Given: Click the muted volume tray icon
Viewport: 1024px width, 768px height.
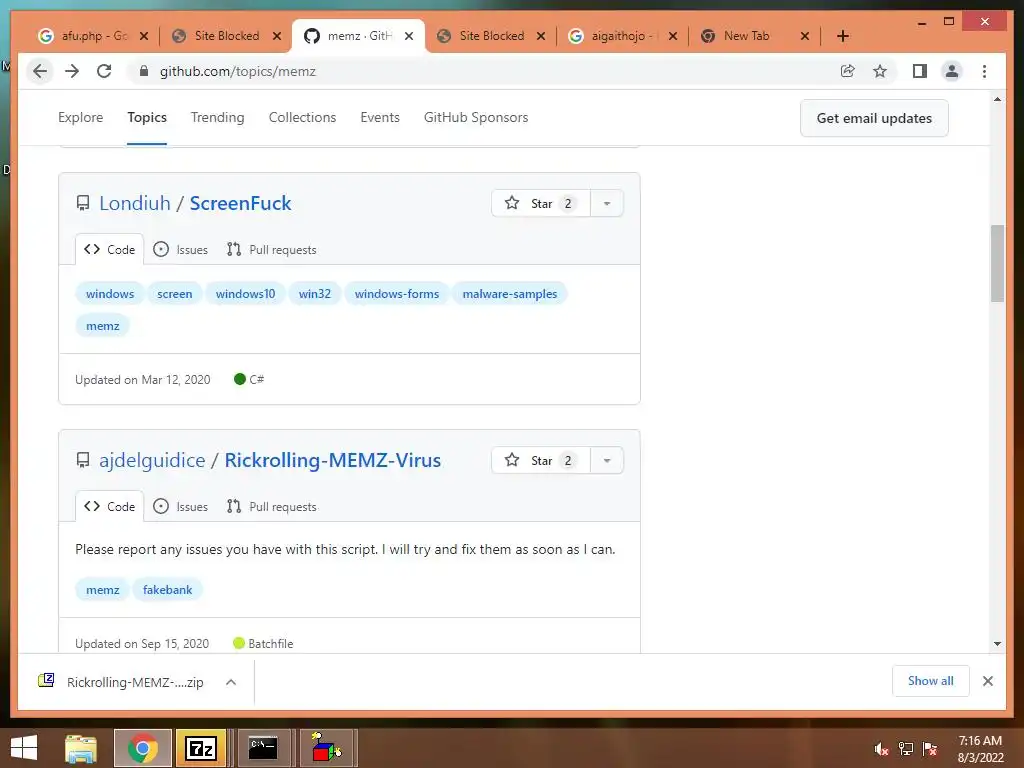Looking at the screenshot, I should click(882, 749).
